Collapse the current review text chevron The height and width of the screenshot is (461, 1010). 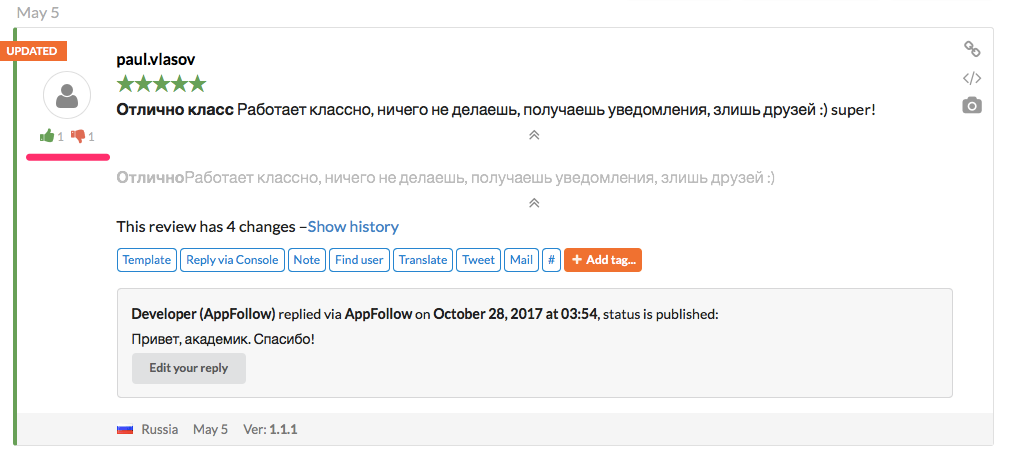tap(534, 135)
